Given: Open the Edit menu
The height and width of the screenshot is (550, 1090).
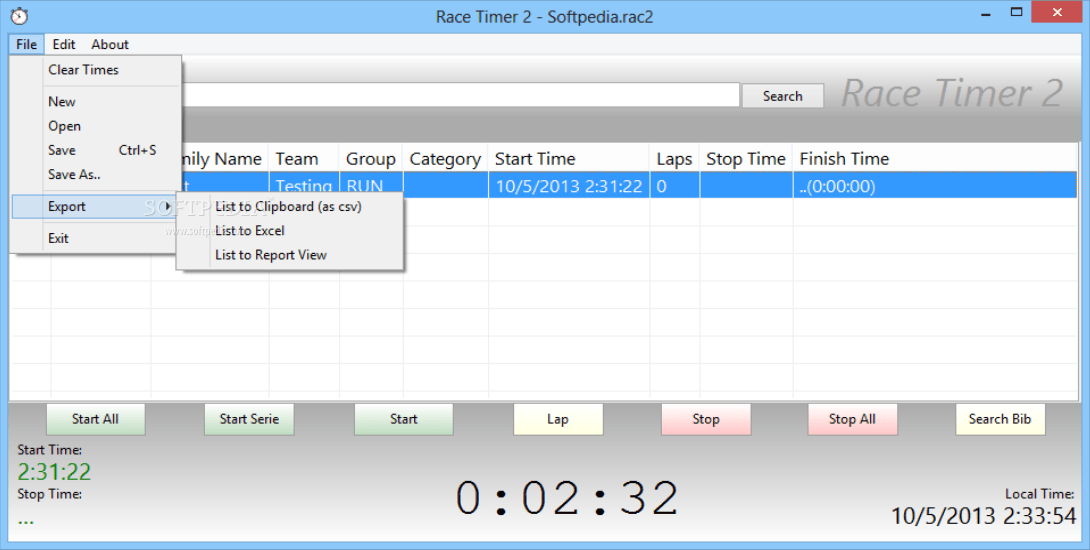Looking at the screenshot, I should pos(63,45).
